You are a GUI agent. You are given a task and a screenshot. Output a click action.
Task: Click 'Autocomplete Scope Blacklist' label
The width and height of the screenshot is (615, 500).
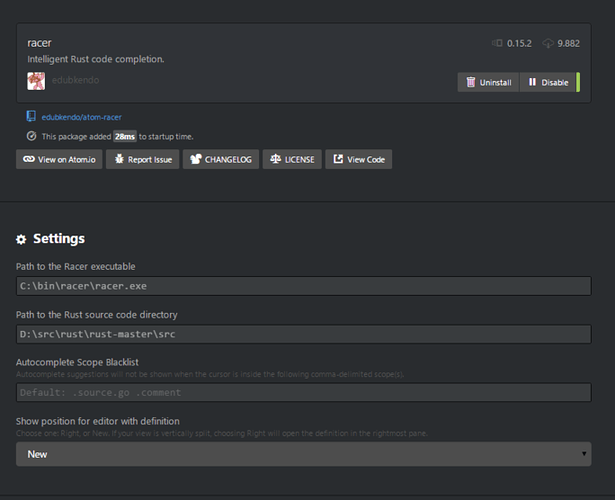coord(77,362)
